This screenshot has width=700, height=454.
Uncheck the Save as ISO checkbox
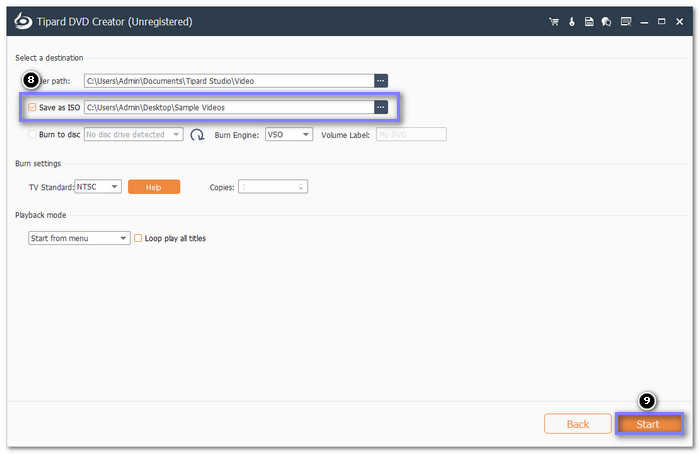33,107
